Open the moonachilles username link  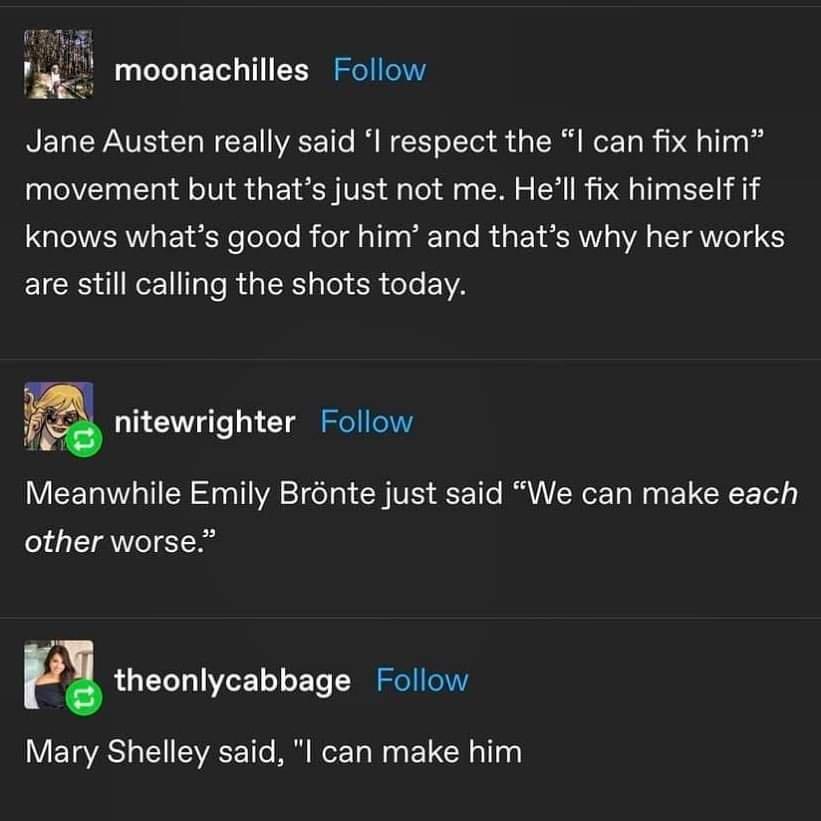coord(211,70)
